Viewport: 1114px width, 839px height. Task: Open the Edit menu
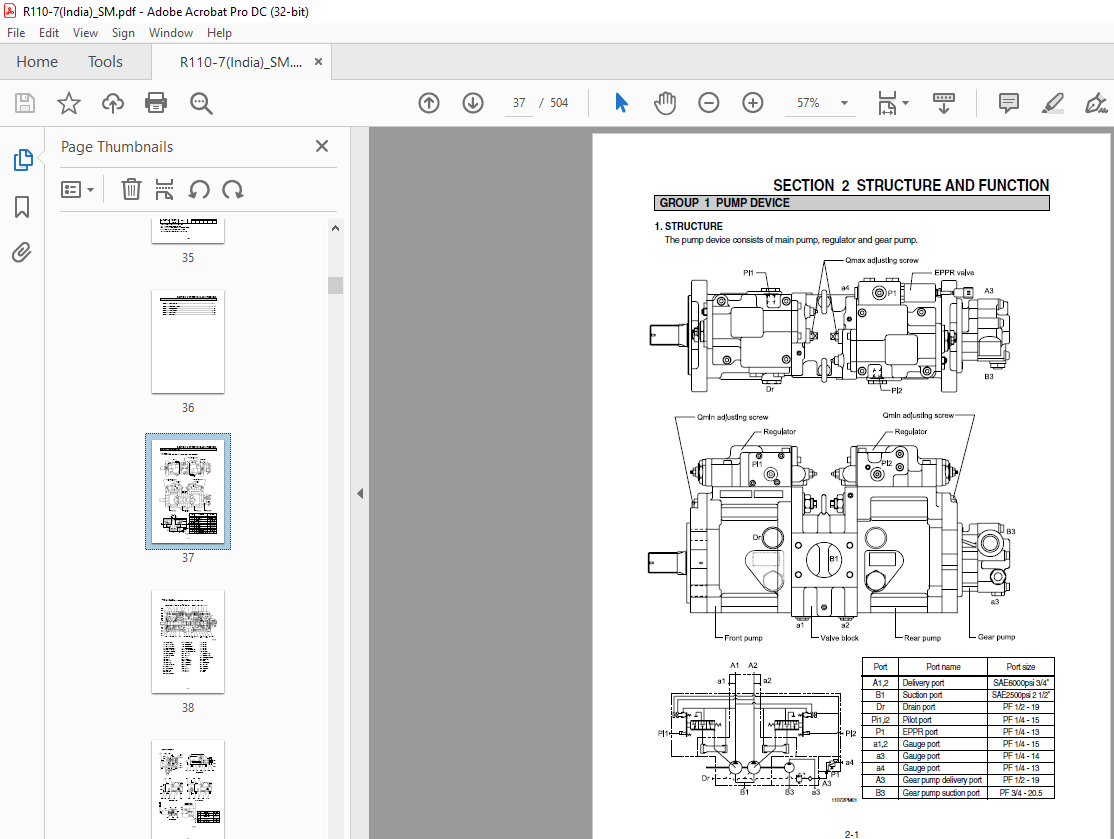point(49,33)
